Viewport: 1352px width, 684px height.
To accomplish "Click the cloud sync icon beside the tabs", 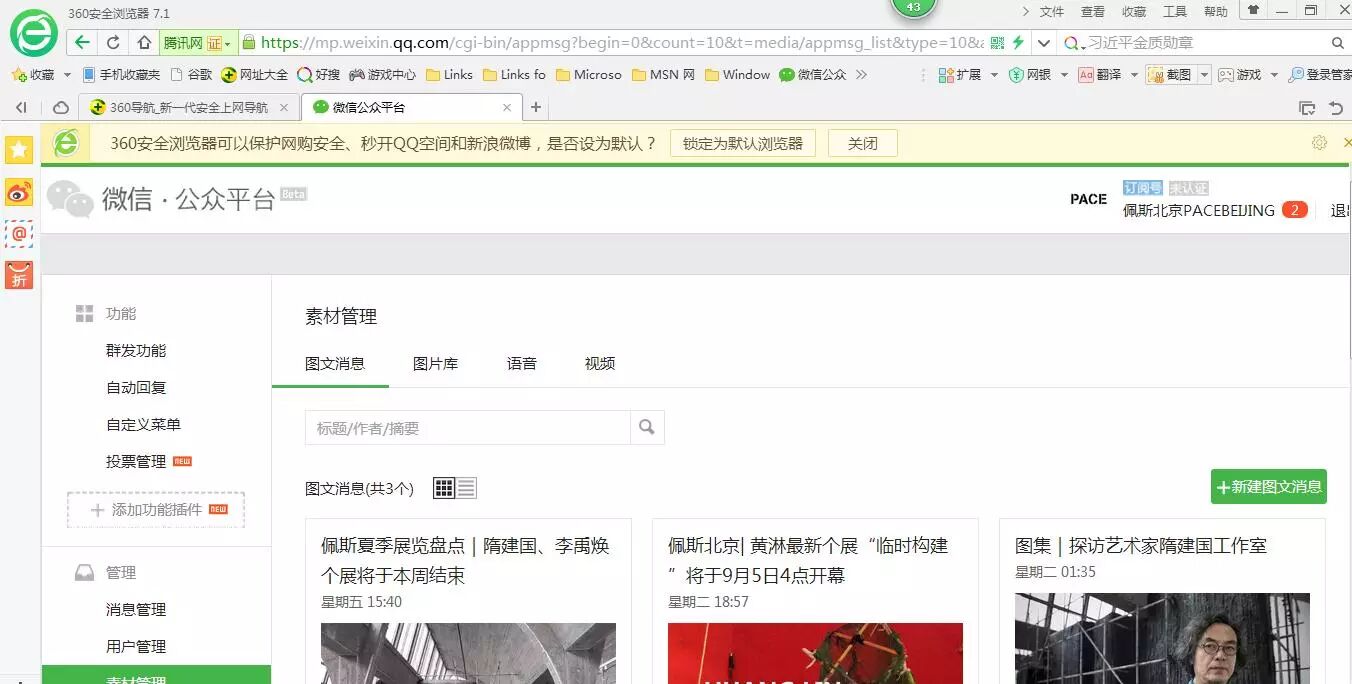I will tap(61, 108).
